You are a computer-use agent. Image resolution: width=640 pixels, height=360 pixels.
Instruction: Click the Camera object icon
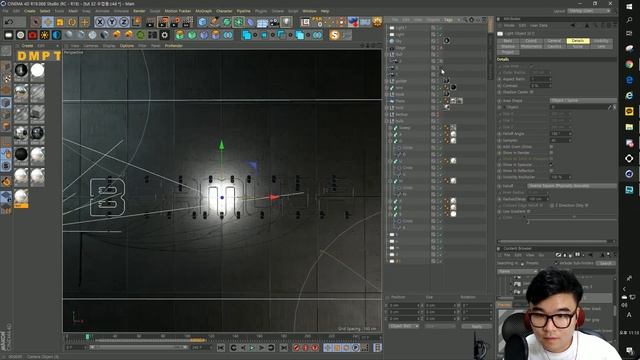click(x=274, y=22)
